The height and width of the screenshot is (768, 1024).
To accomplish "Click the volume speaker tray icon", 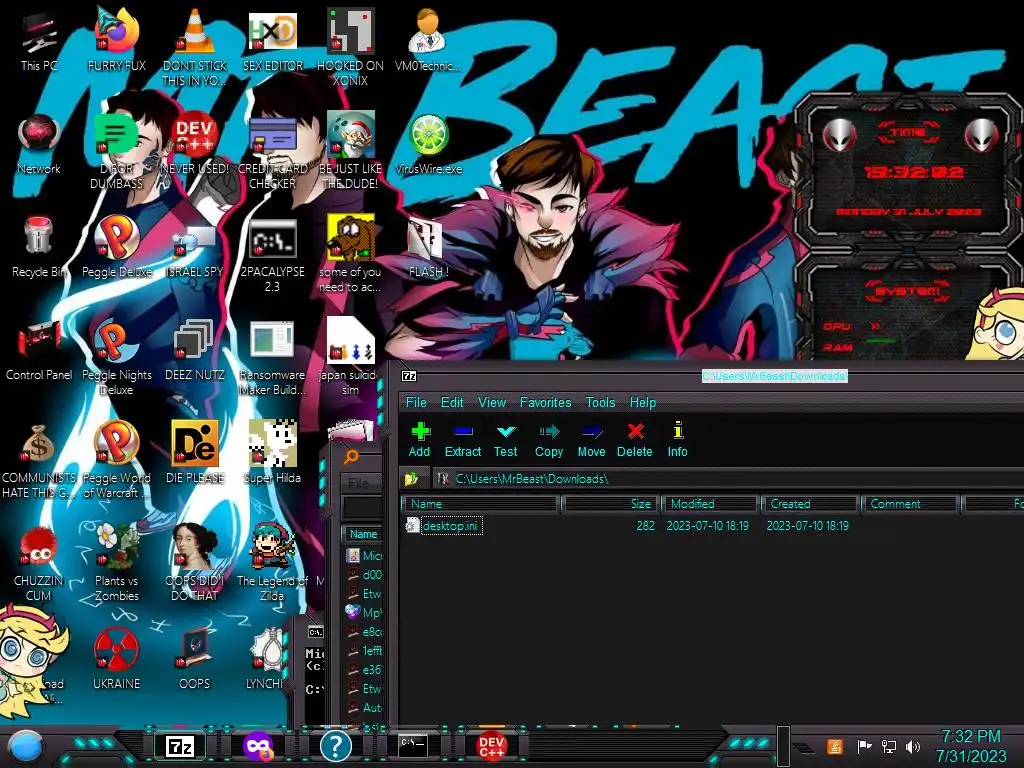I will coord(913,746).
